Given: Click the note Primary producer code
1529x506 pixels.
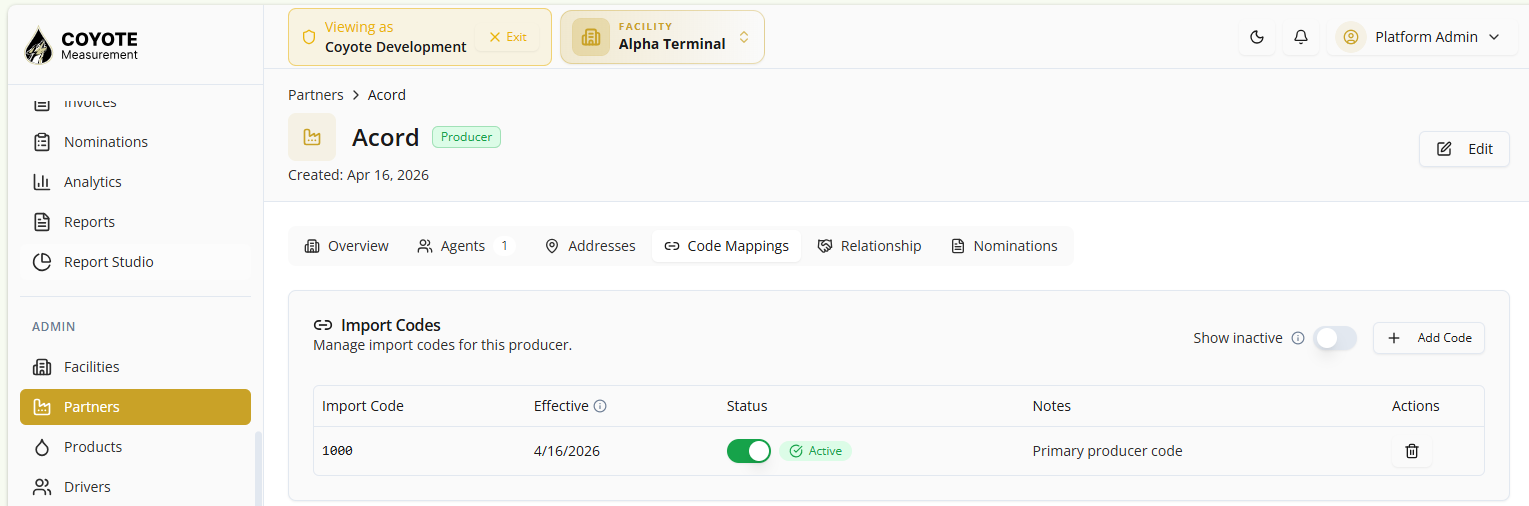Looking at the screenshot, I should [1107, 451].
